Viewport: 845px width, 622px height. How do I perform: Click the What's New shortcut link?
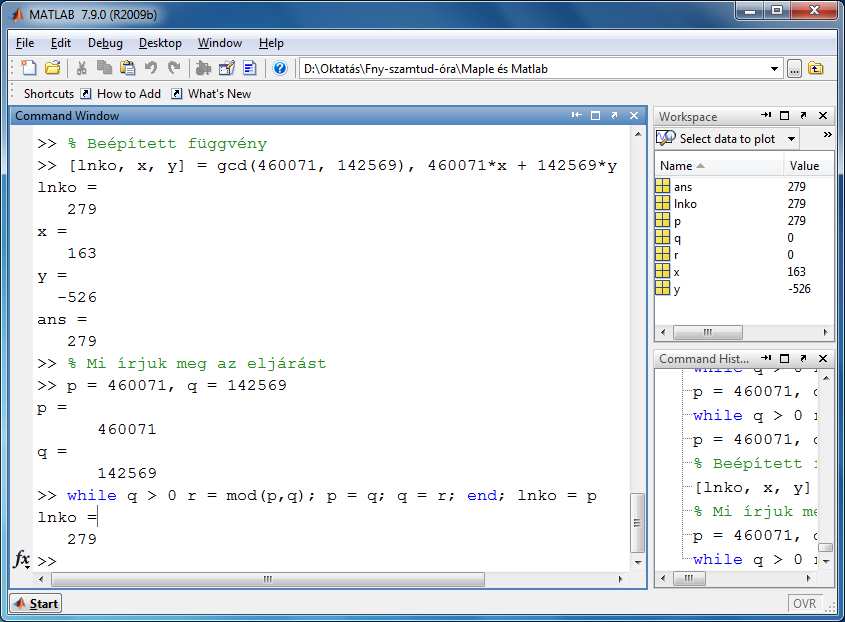219,94
